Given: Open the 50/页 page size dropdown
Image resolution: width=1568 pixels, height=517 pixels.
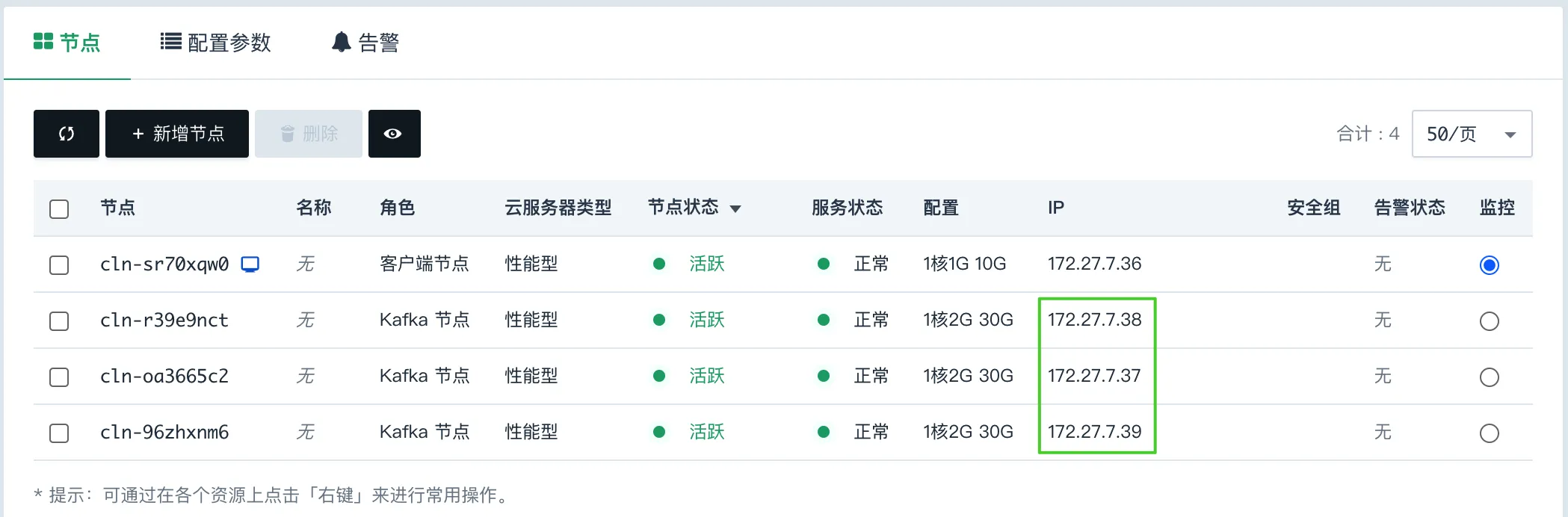Looking at the screenshot, I should coord(1471,134).
